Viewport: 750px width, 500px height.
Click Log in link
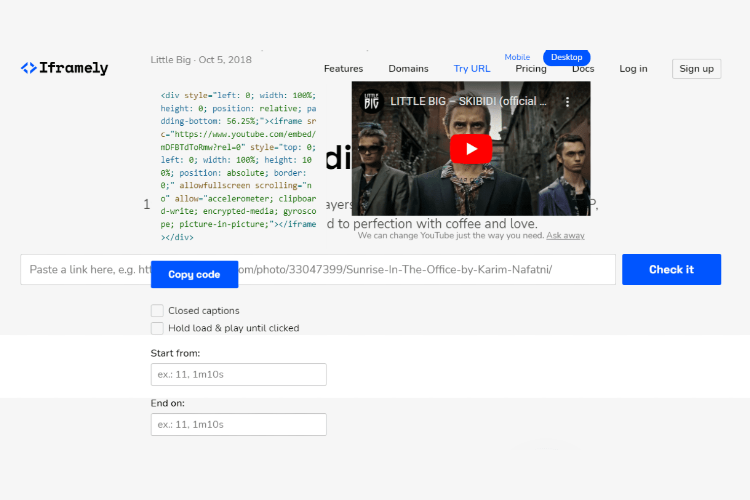[x=633, y=68]
